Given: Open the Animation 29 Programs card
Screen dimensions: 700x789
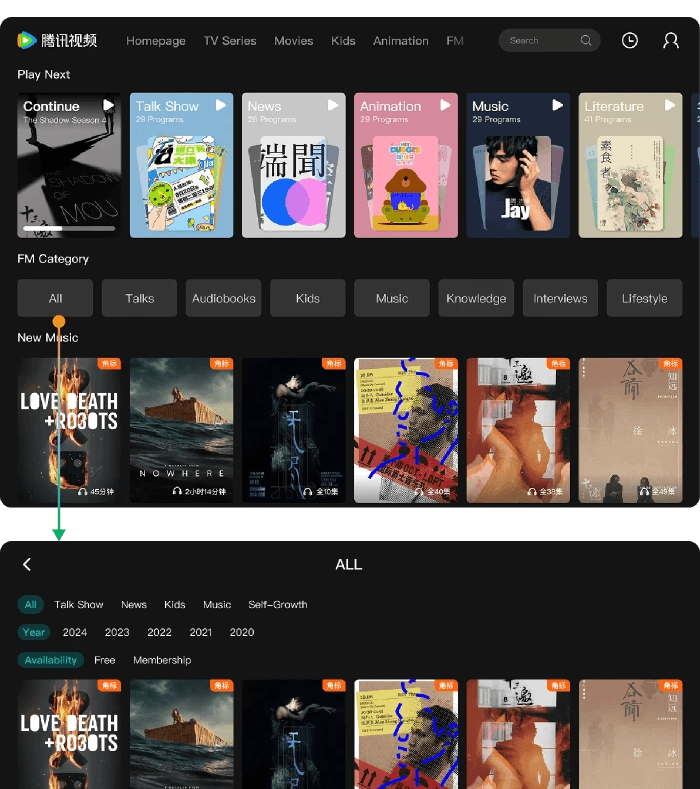Looking at the screenshot, I should 406,165.
